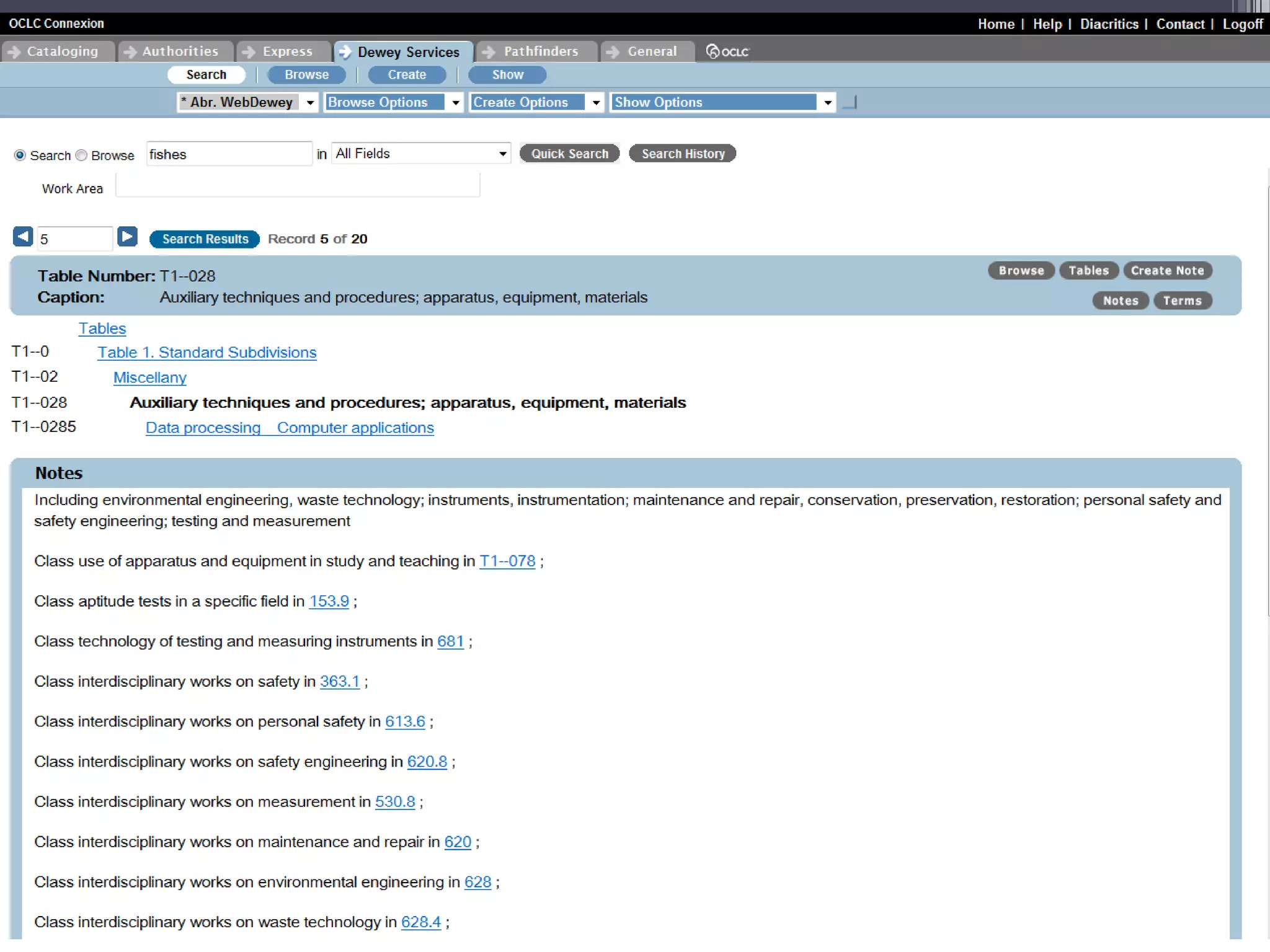Click the Create Note button
Image resolution: width=1270 pixels, height=952 pixels.
tap(1167, 271)
